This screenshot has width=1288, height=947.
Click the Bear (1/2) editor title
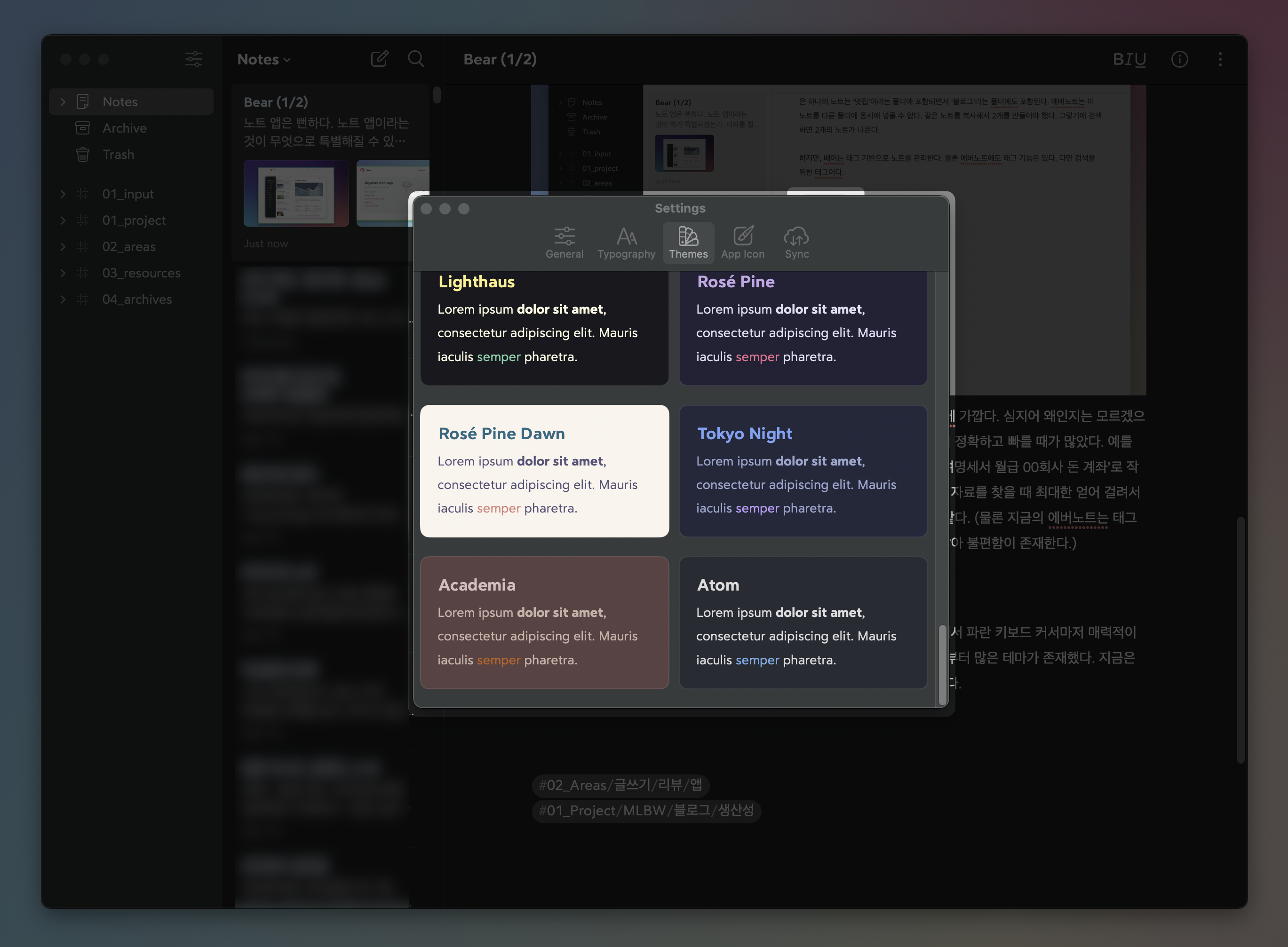click(x=500, y=60)
